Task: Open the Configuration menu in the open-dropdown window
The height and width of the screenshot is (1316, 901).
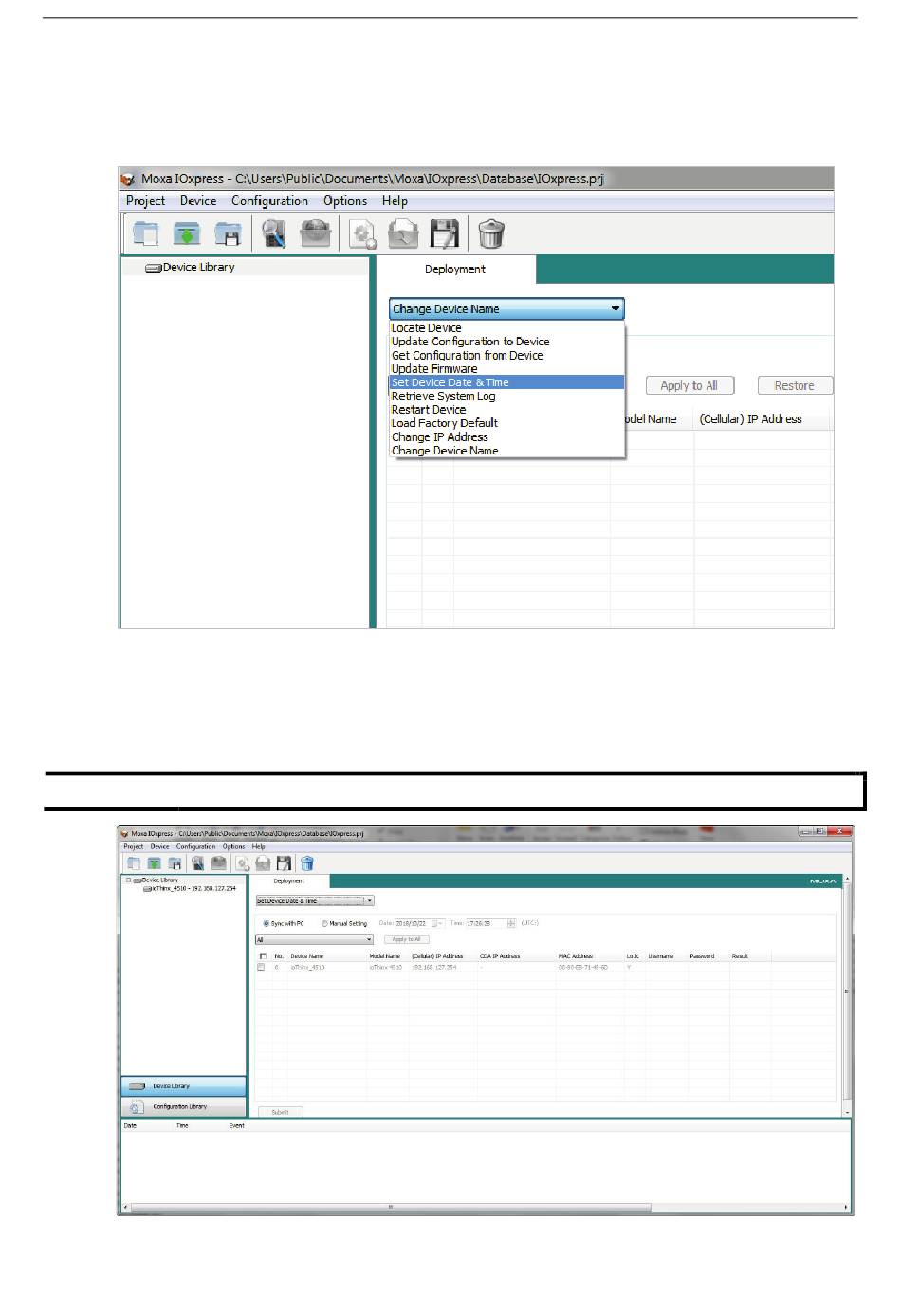Action: 269,201
